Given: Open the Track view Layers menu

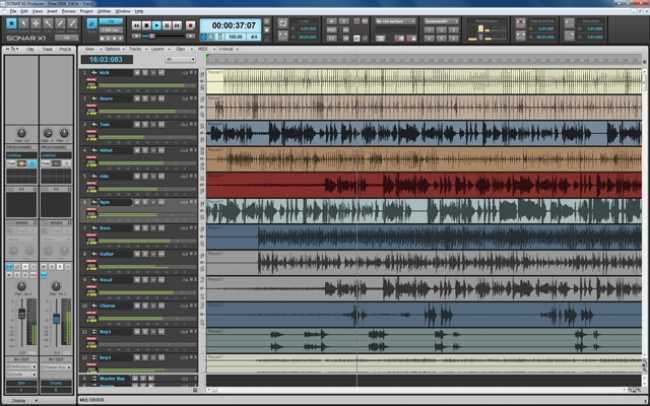Looking at the screenshot, I should (158, 49).
